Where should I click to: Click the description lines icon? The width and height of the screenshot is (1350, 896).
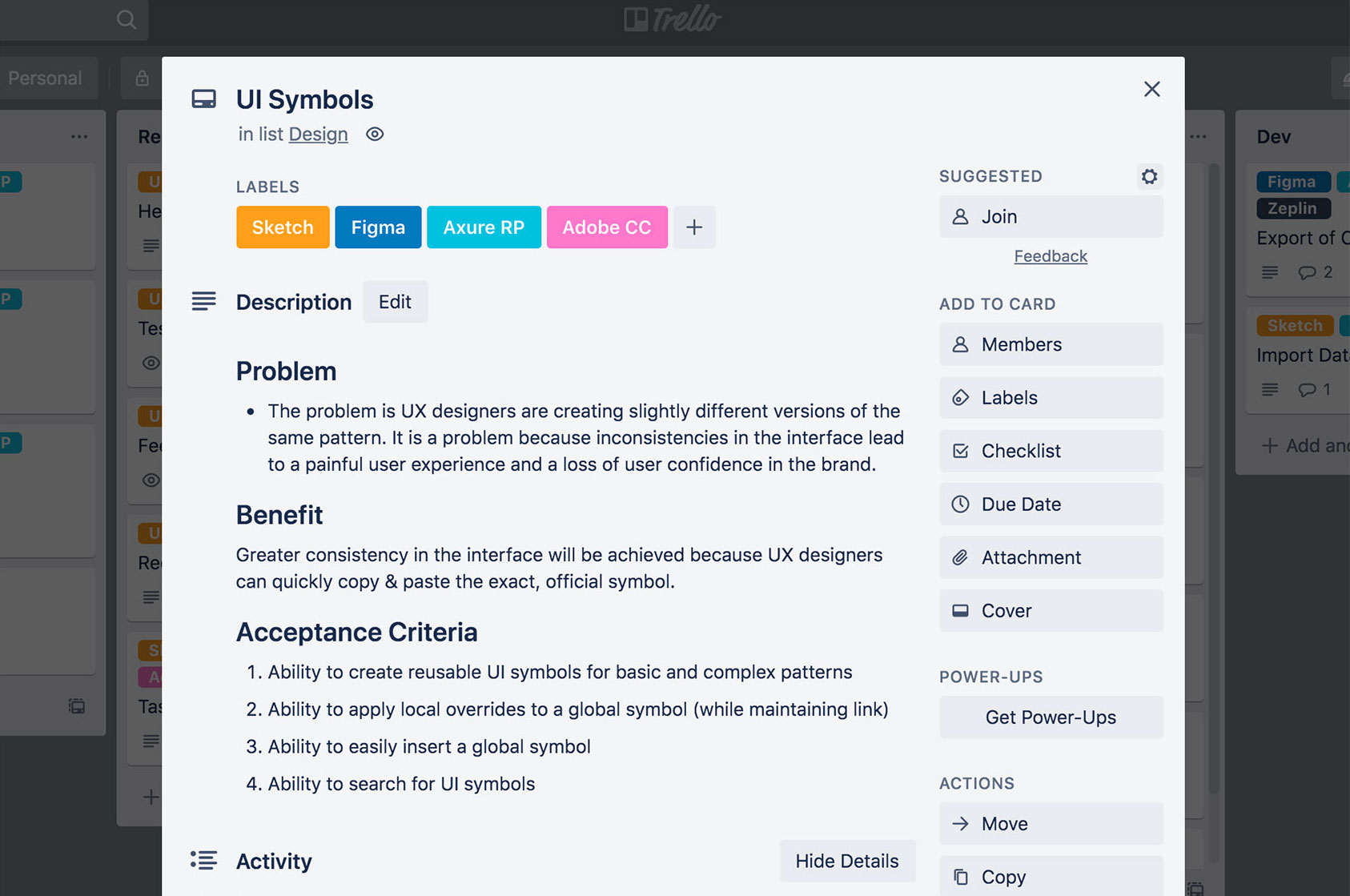[x=203, y=302]
